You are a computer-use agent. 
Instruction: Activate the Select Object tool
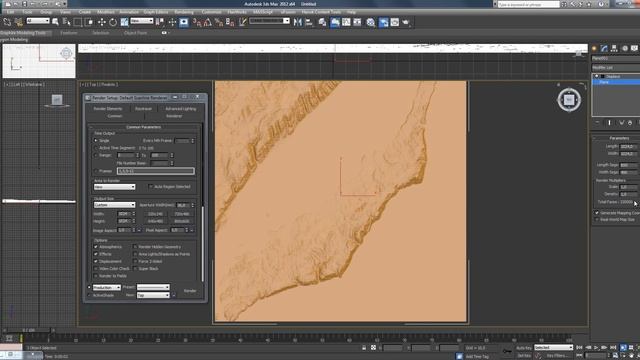[x=56, y=22]
